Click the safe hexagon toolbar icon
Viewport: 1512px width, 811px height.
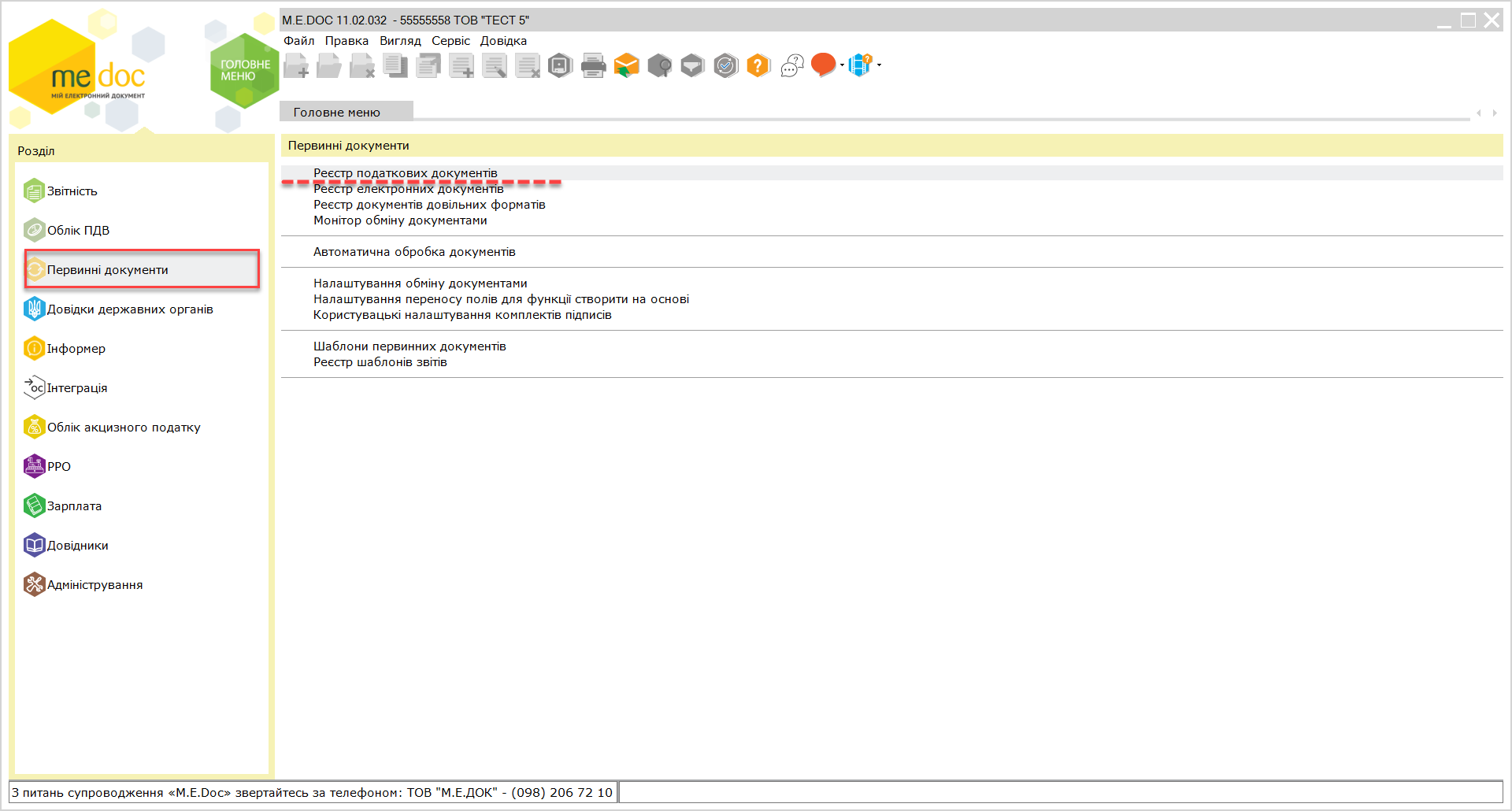(560, 65)
